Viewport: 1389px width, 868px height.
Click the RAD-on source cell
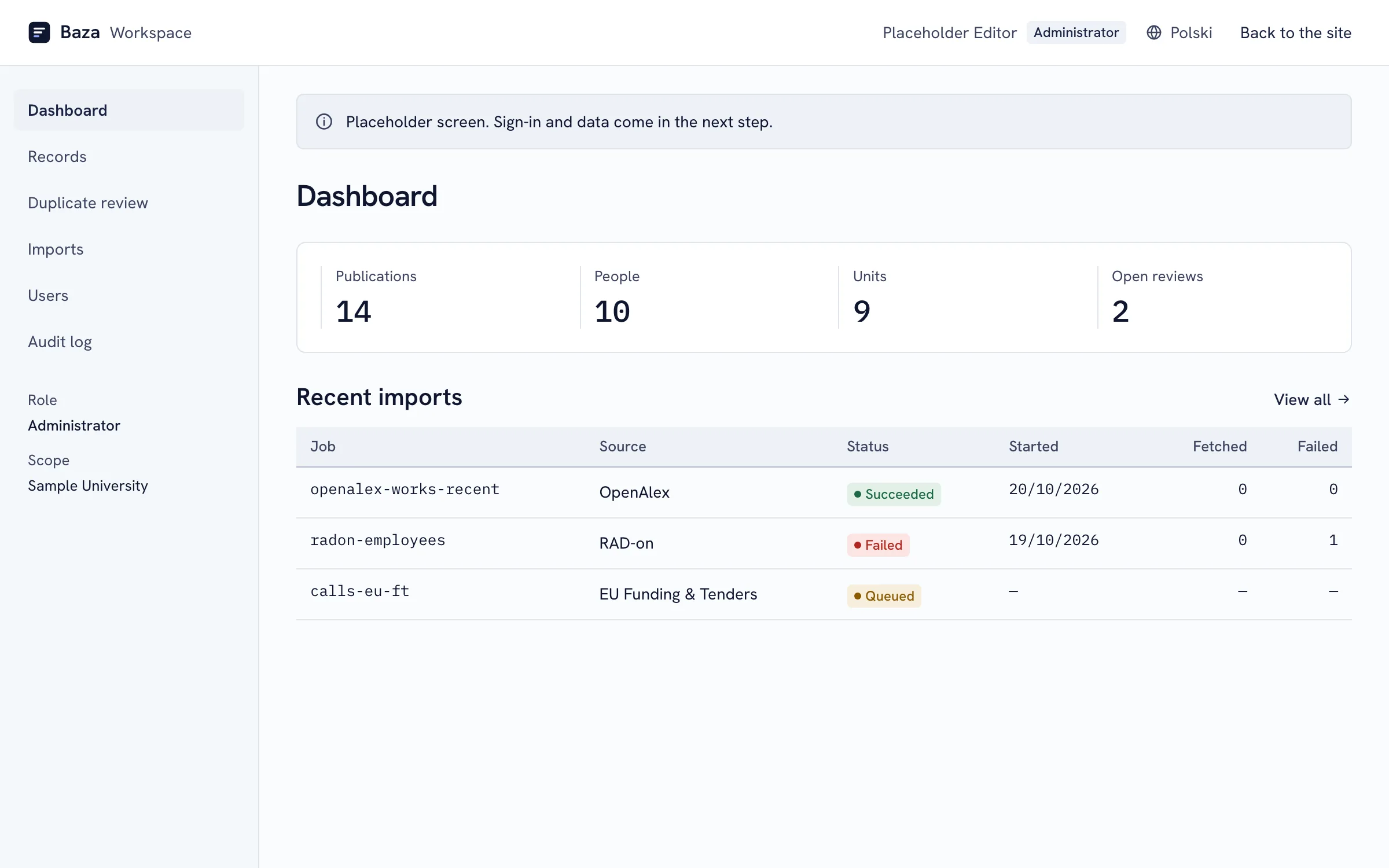point(626,543)
